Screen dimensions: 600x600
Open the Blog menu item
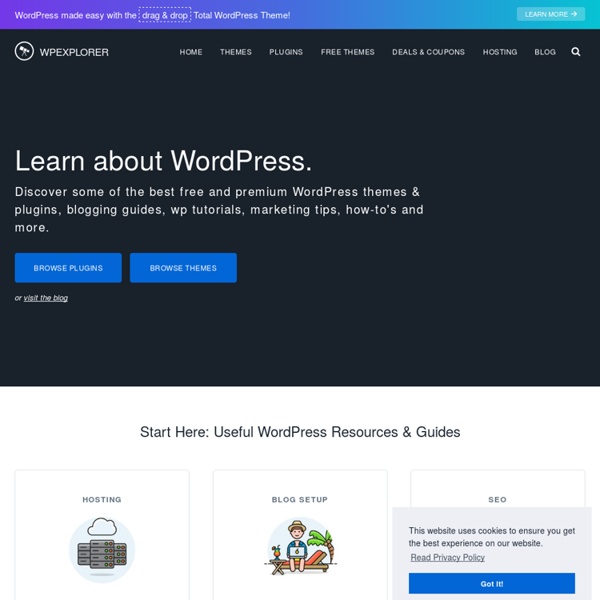click(545, 52)
